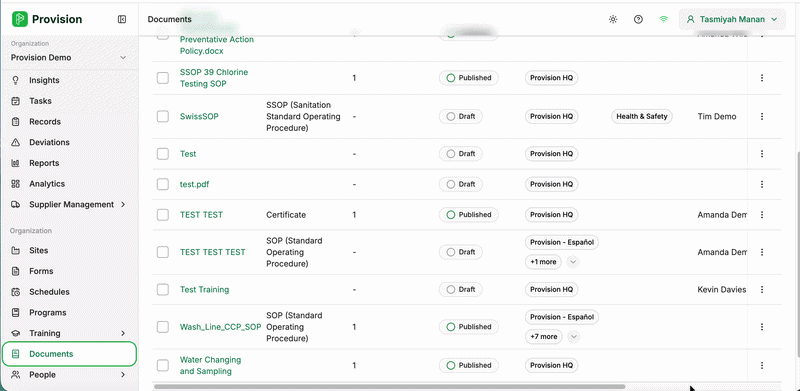Click Tasks calendar icon in sidebar

(16, 101)
